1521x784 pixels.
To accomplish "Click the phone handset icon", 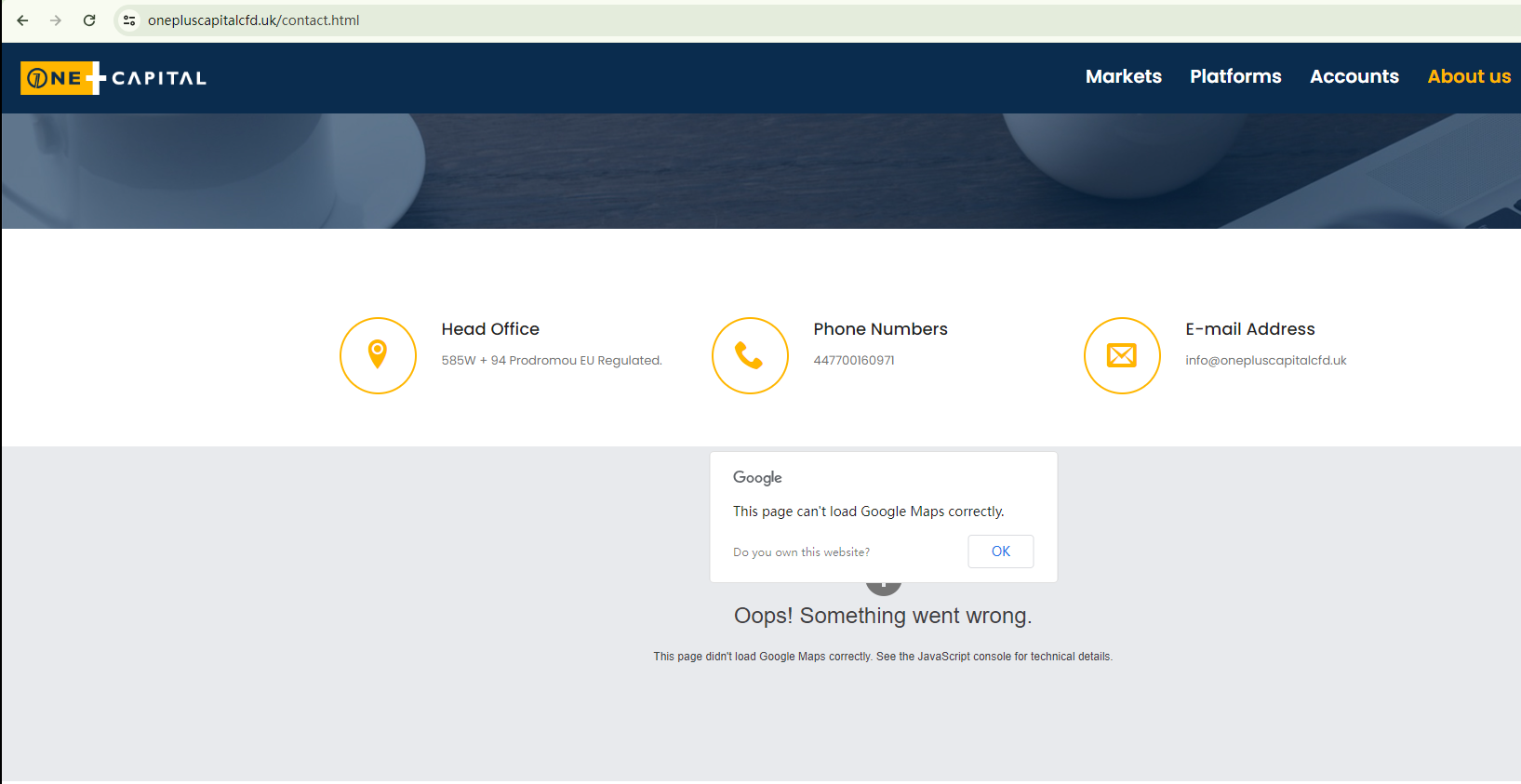I will coord(750,355).
